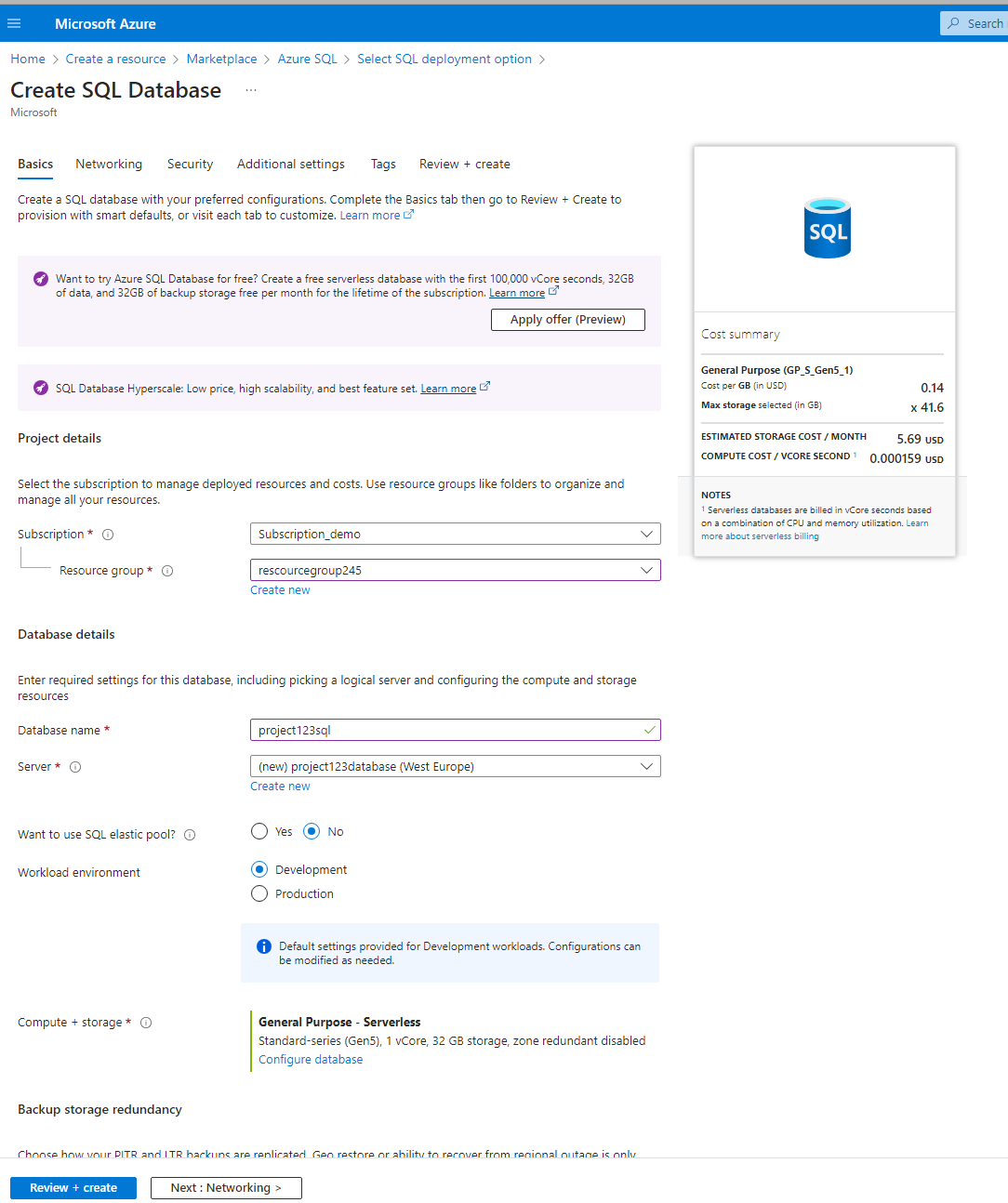The width and height of the screenshot is (1008, 1203).
Task: Click the info icon beside Subscription
Action: (108, 535)
